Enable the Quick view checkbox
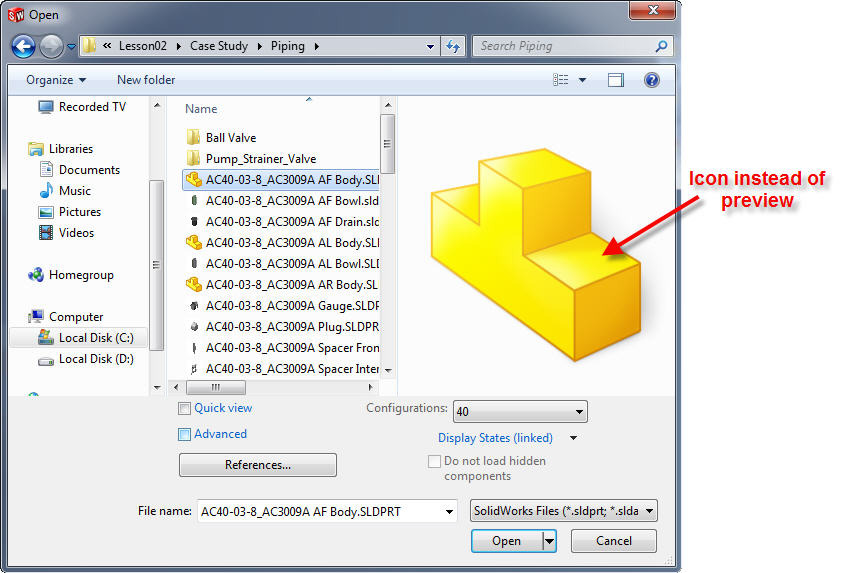Viewport: 859px width, 573px height. pos(185,409)
